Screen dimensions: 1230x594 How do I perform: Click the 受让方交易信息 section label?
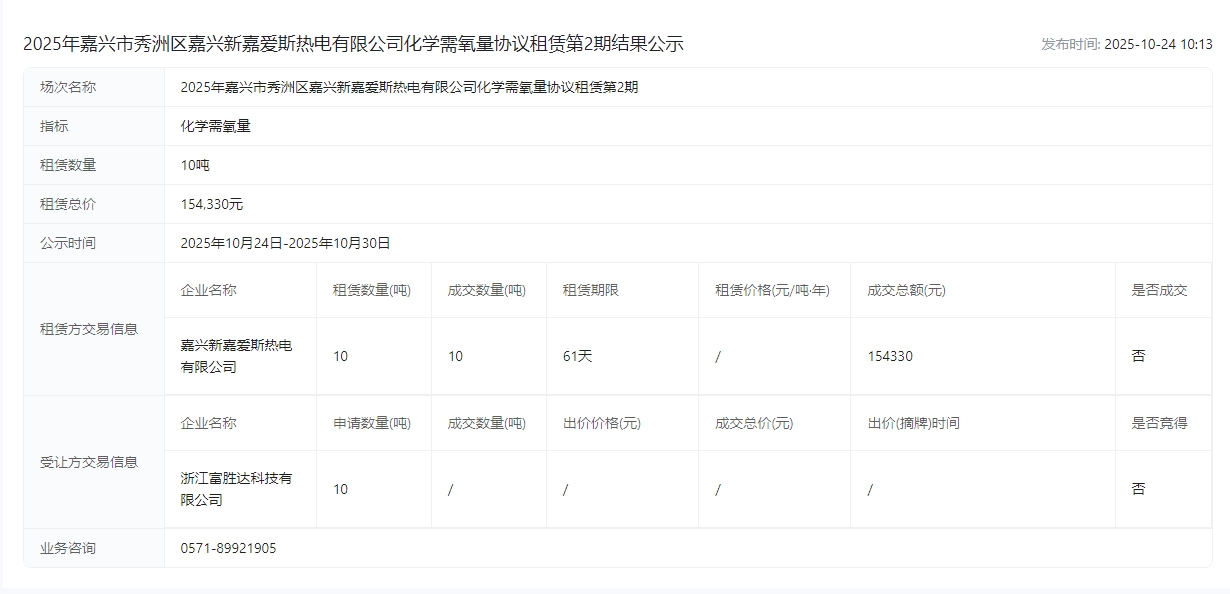click(89, 462)
